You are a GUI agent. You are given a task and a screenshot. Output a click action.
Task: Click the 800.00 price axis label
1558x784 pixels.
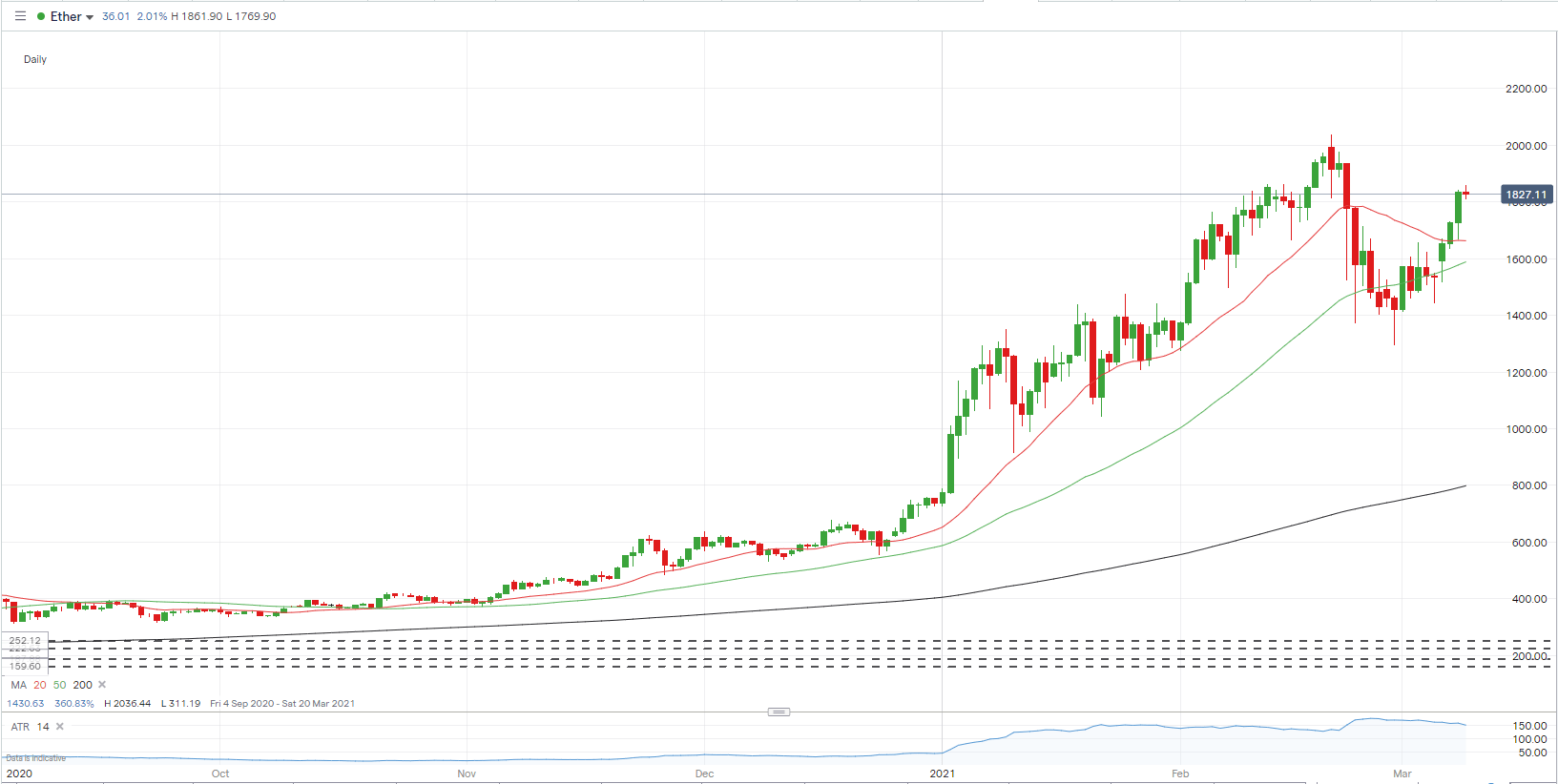[x=1529, y=485]
